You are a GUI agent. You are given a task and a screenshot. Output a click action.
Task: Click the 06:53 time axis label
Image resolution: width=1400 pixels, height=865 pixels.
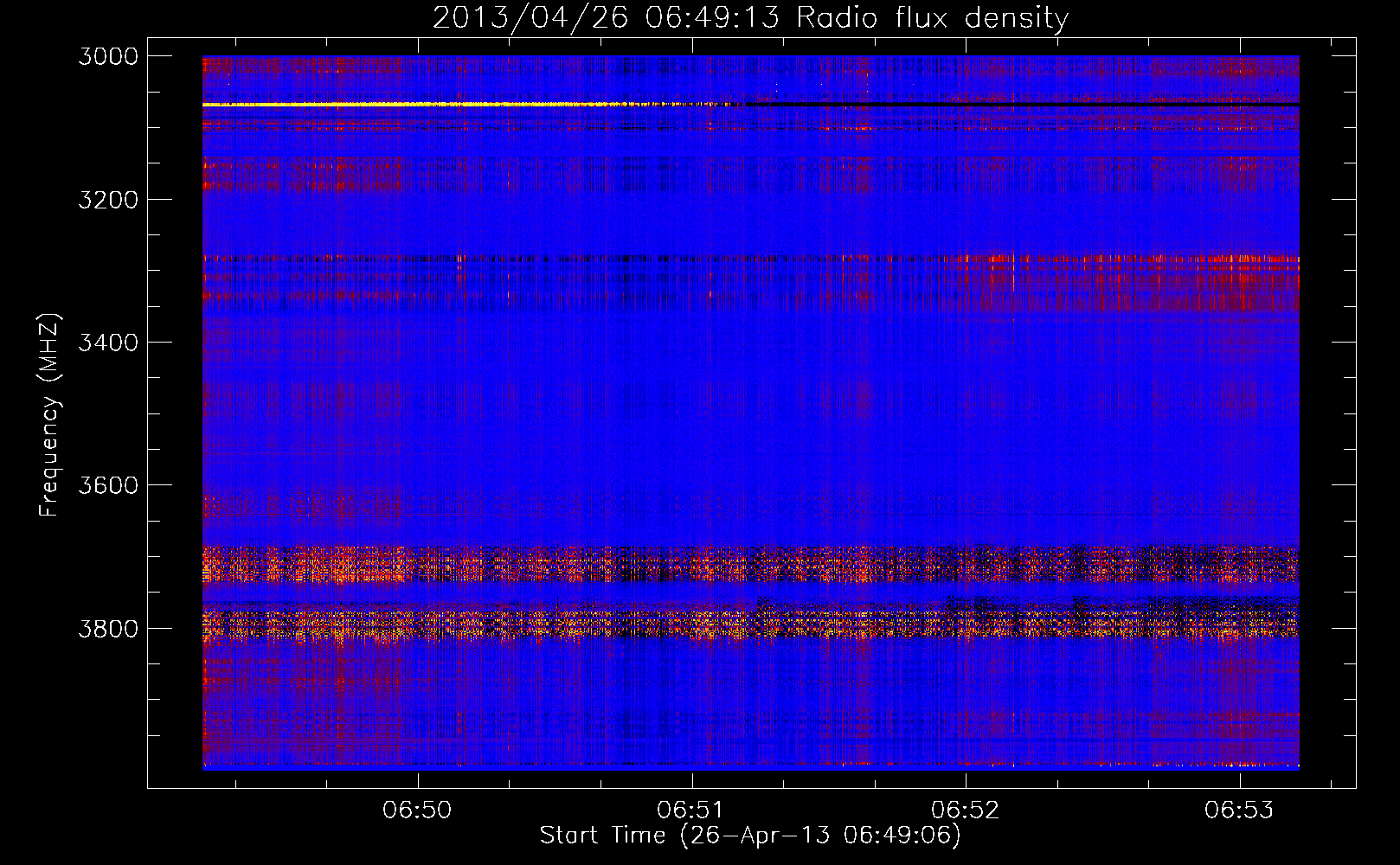(1240, 811)
